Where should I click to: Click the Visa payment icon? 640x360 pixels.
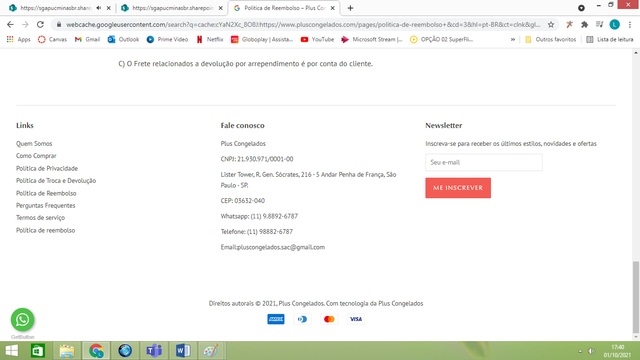[x=356, y=319]
